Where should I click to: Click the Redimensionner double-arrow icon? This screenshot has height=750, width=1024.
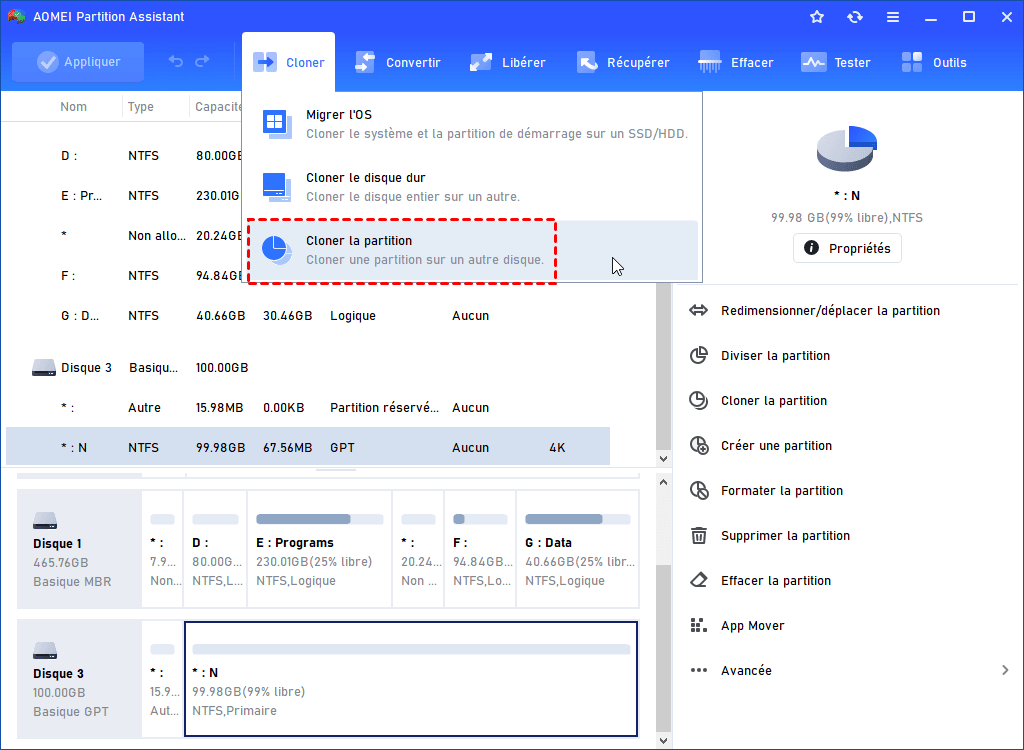coord(699,310)
